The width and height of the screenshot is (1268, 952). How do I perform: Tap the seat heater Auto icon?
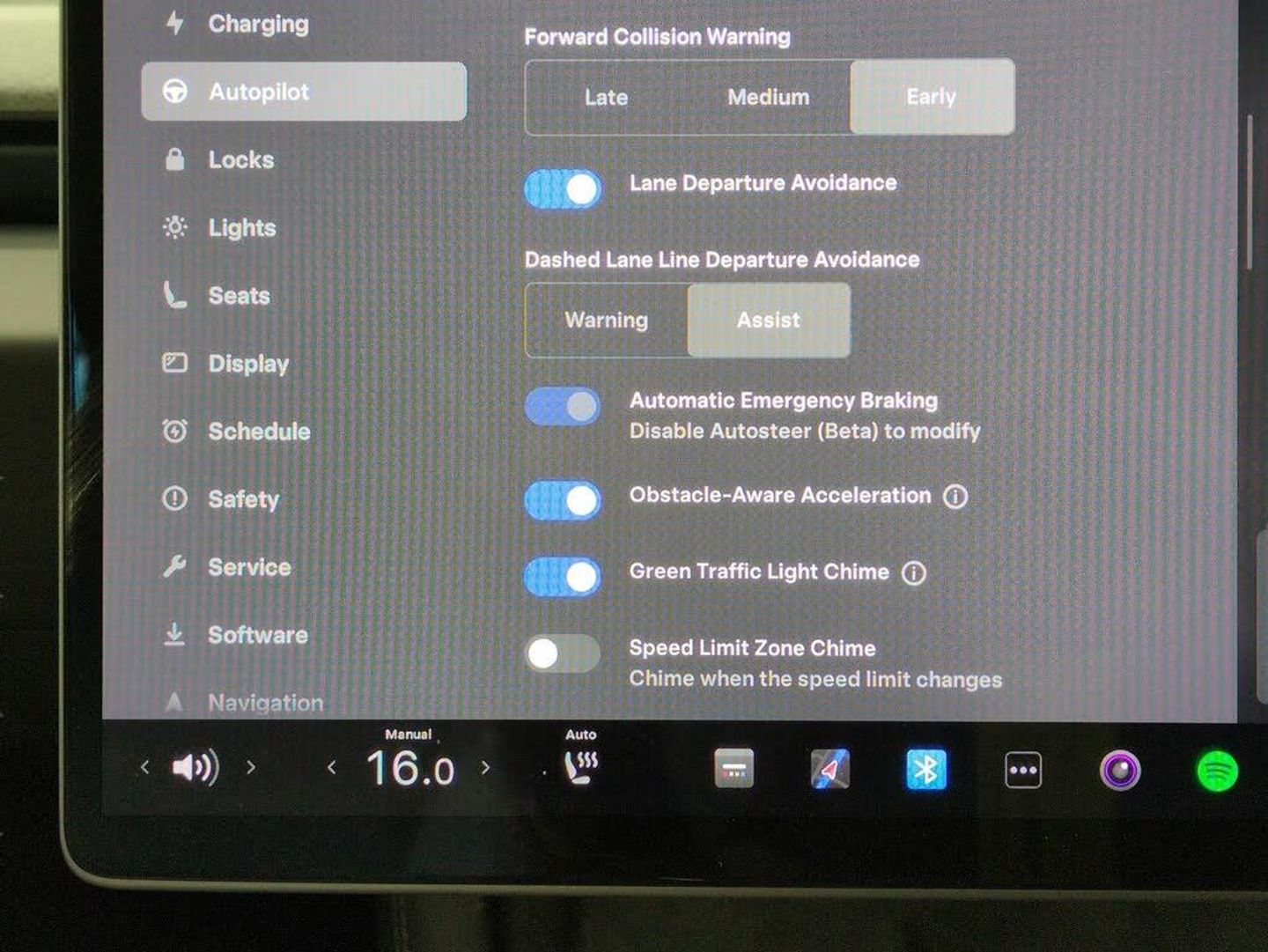[x=581, y=764]
